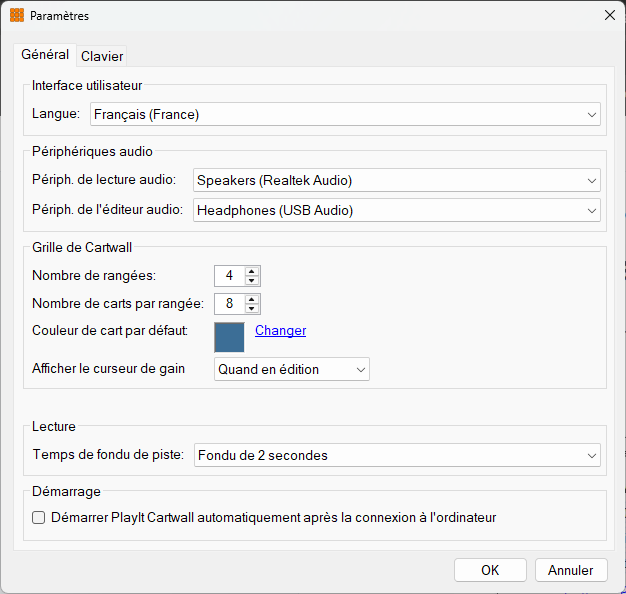The width and height of the screenshot is (626, 594).
Task: Click the rows number input field
Action: [230, 276]
